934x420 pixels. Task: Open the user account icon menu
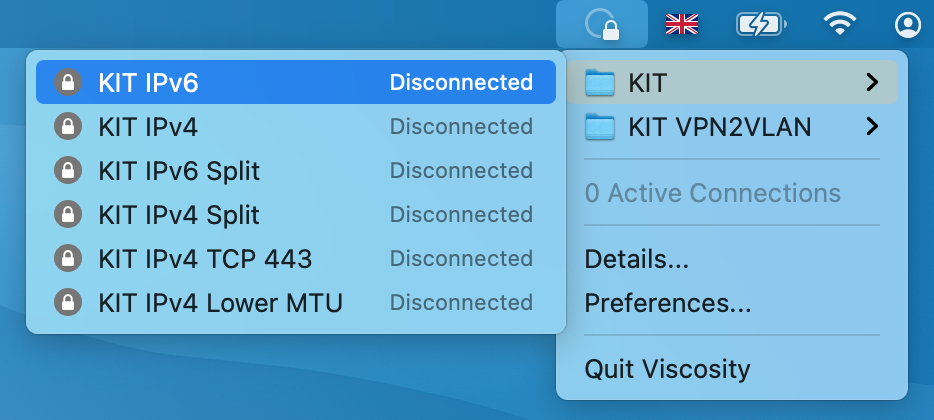pos(908,24)
